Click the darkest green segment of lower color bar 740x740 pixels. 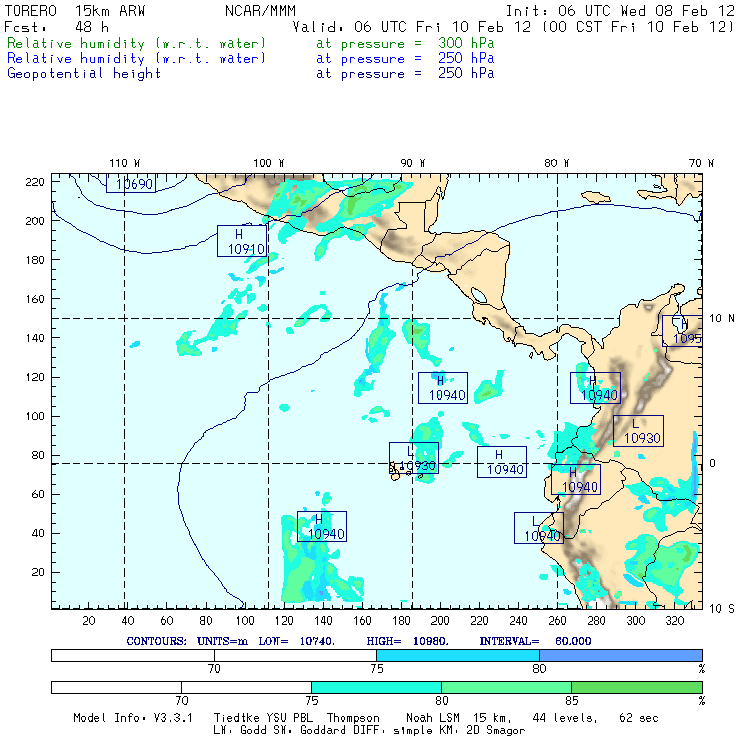pos(636,687)
